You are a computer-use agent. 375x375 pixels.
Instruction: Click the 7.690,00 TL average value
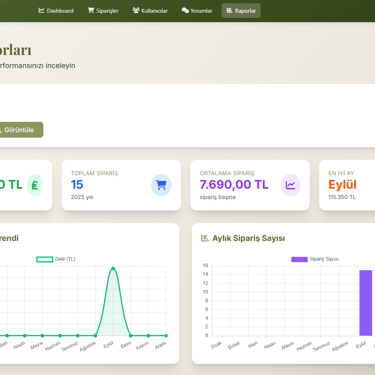[x=234, y=185]
